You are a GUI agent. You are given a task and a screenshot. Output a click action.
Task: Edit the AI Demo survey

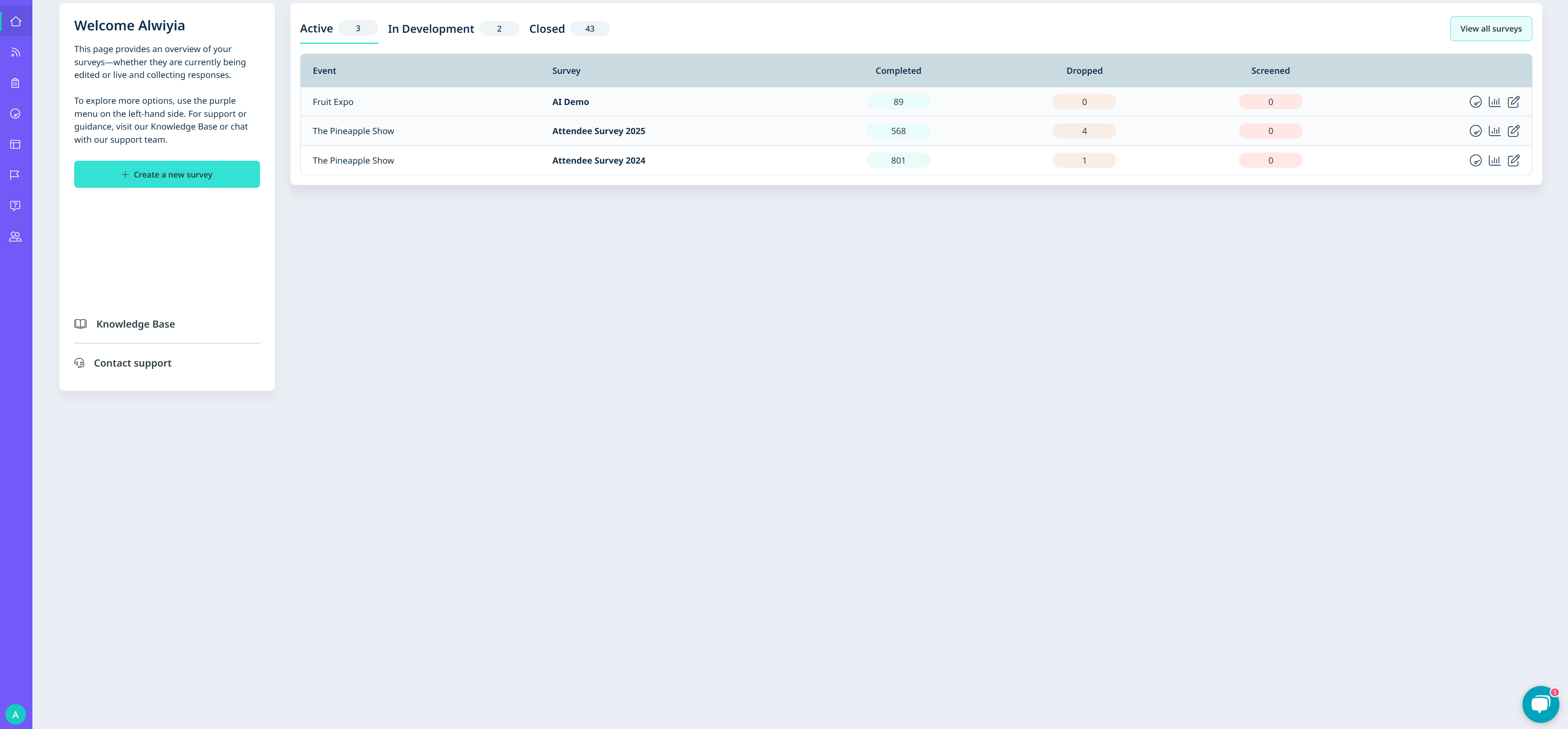coord(1514,102)
